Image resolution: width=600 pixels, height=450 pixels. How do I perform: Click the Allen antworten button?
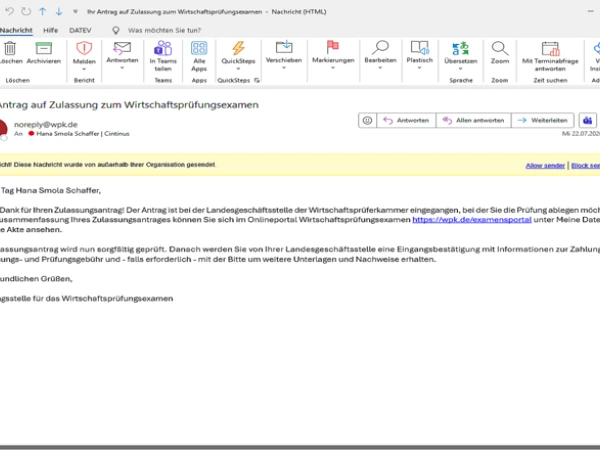[473, 121]
